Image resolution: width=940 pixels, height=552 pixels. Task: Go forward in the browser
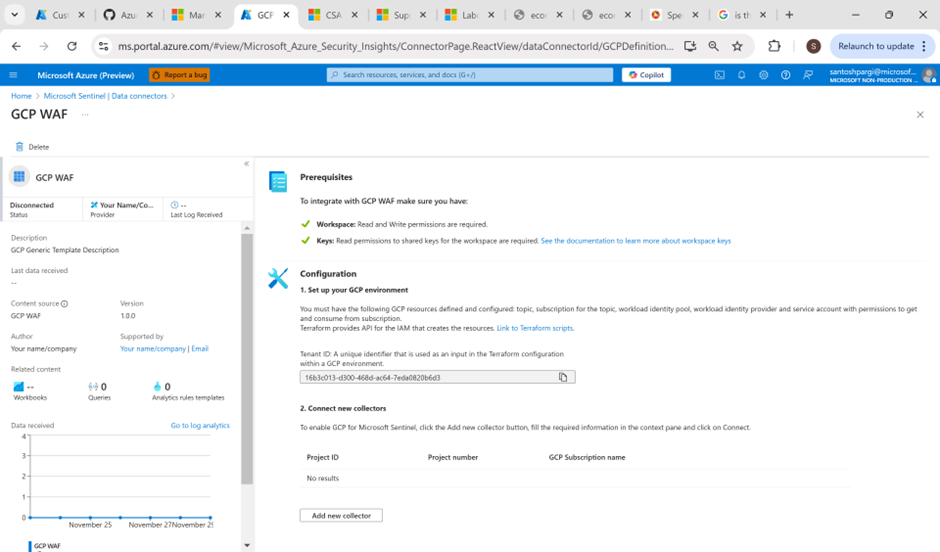pyautogui.click(x=44, y=46)
